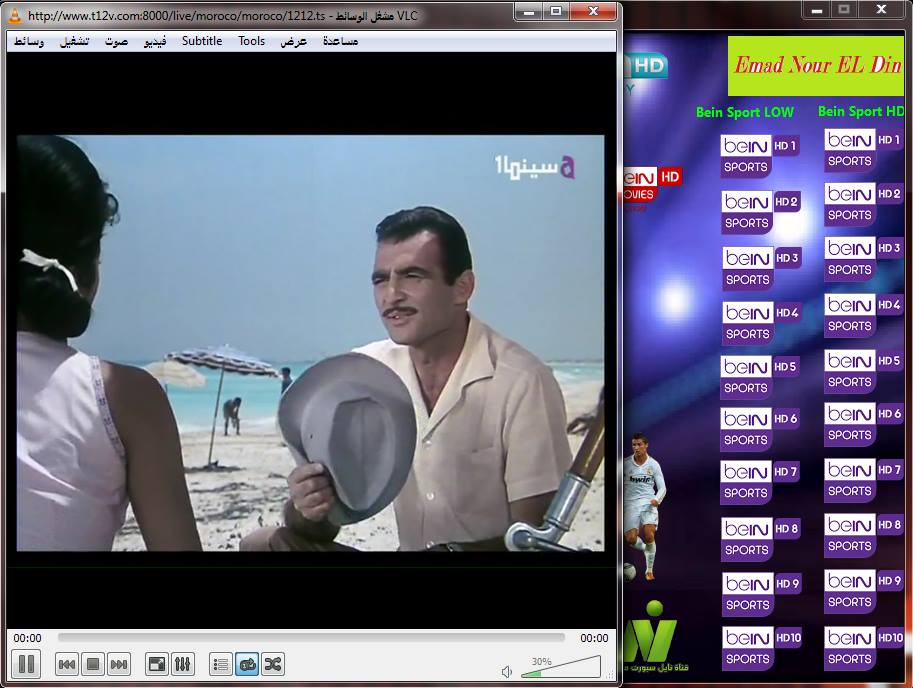Open the صوت (Audio) menu
Viewport: 913px width, 688px height.
(x=116, y=41)
